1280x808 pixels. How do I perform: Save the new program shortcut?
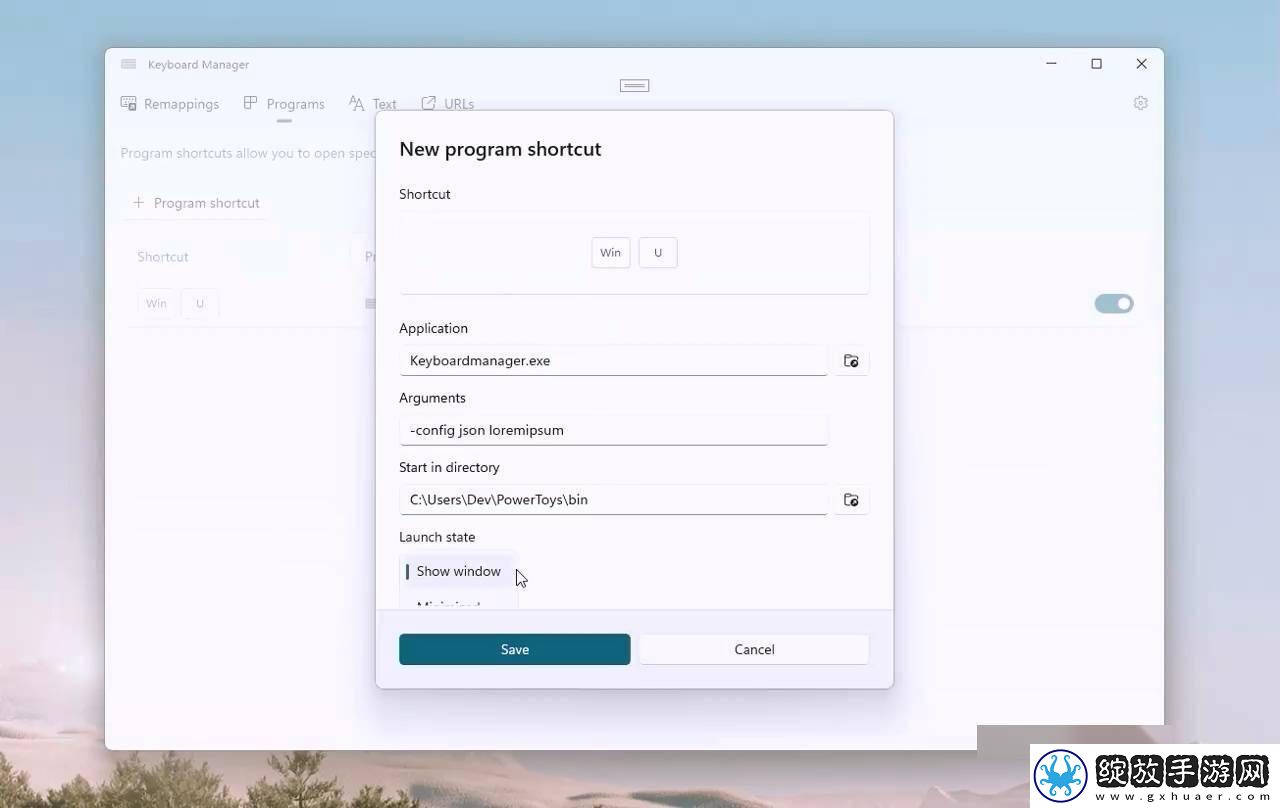click(x=515, y=649)
